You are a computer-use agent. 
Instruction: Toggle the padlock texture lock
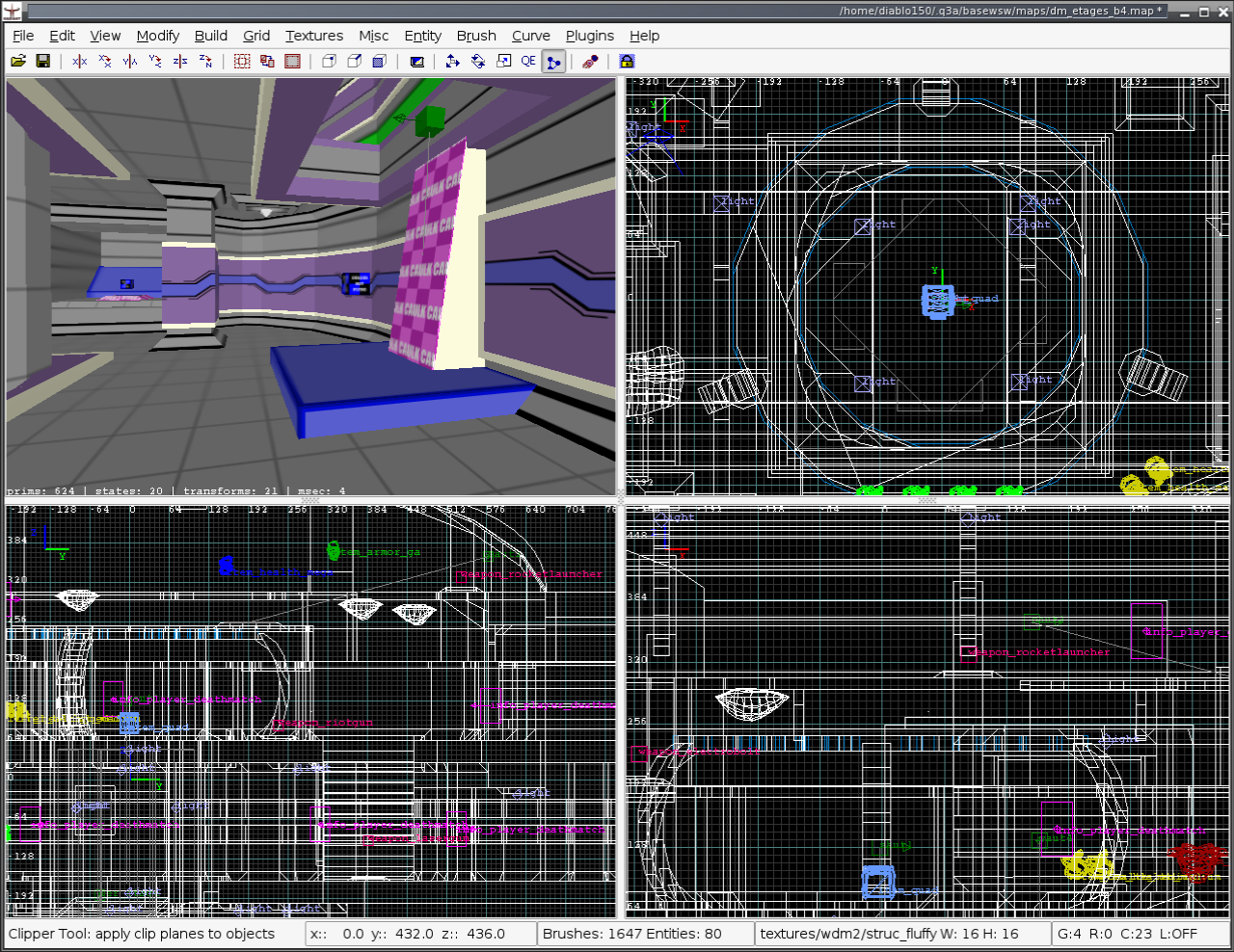point(627,61)
